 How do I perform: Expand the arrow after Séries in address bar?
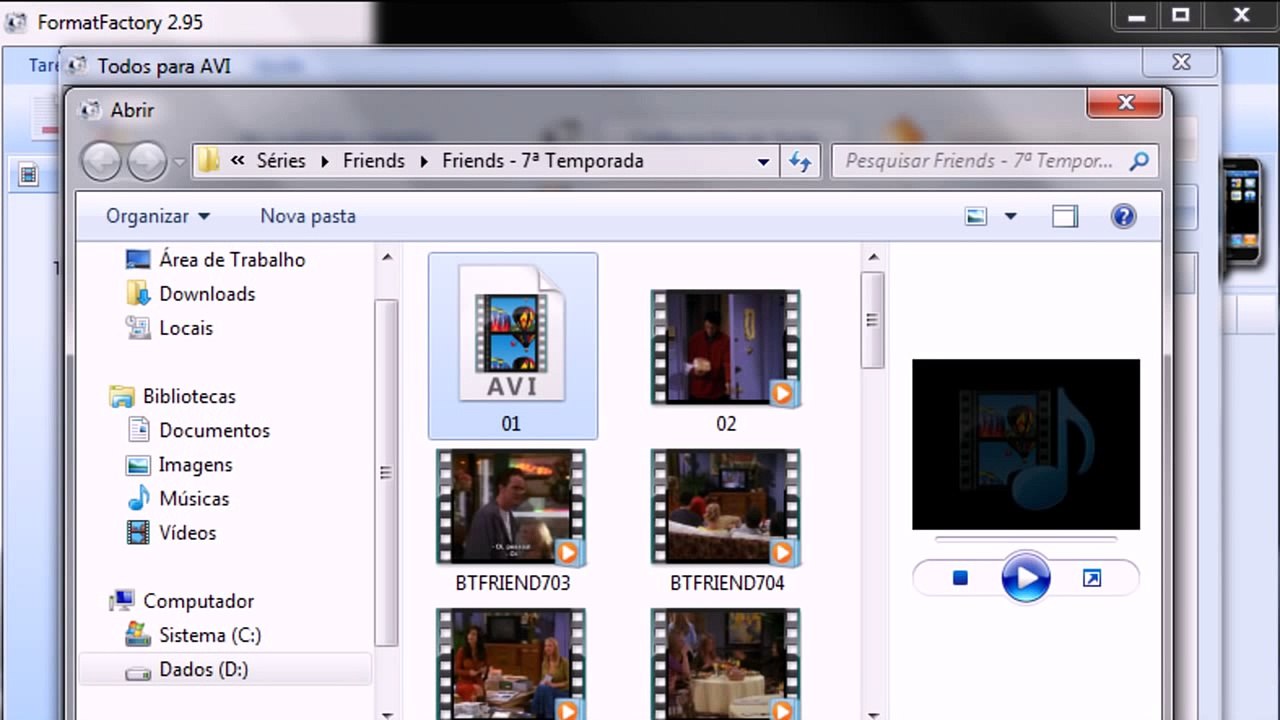324,161
